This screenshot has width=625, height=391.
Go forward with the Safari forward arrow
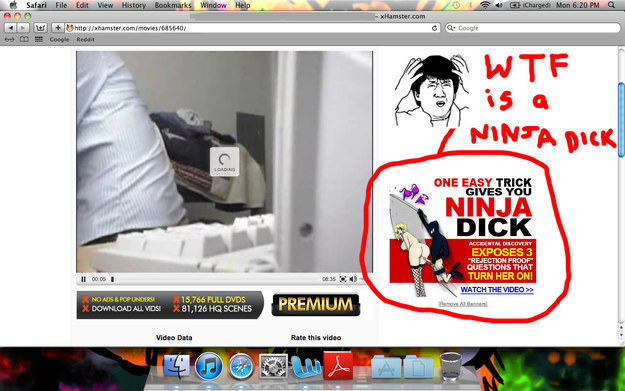coord(23,28)
